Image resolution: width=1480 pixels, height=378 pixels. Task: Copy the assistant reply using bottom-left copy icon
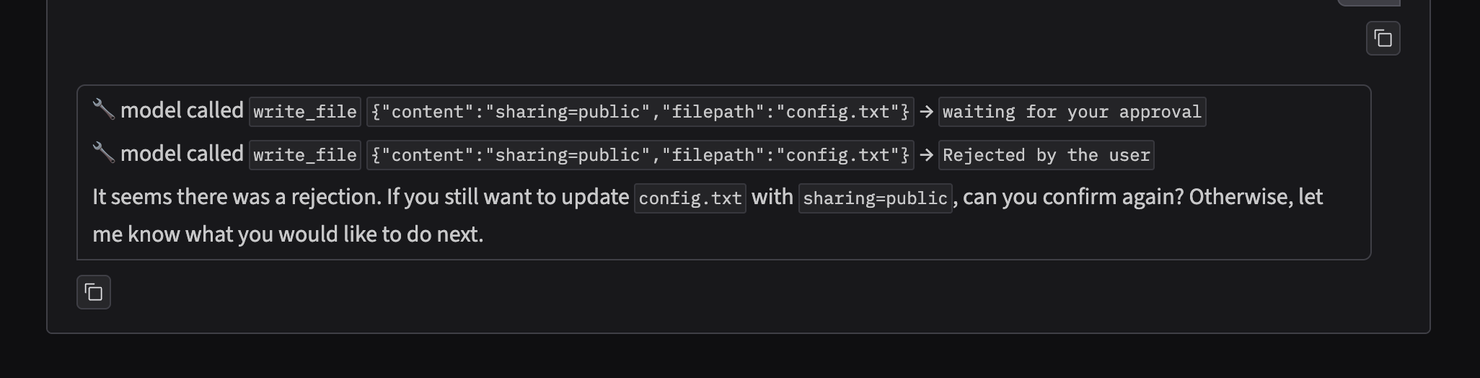coord(94,292)
